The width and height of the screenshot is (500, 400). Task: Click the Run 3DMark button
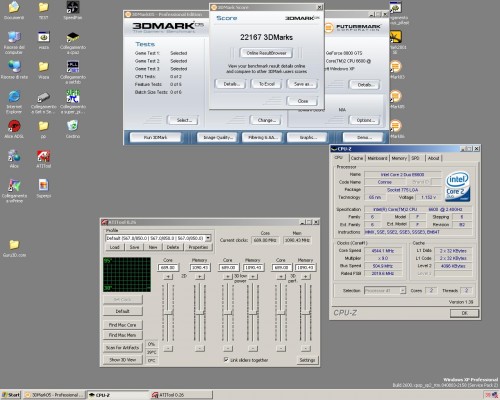click(x=155, y=137)
